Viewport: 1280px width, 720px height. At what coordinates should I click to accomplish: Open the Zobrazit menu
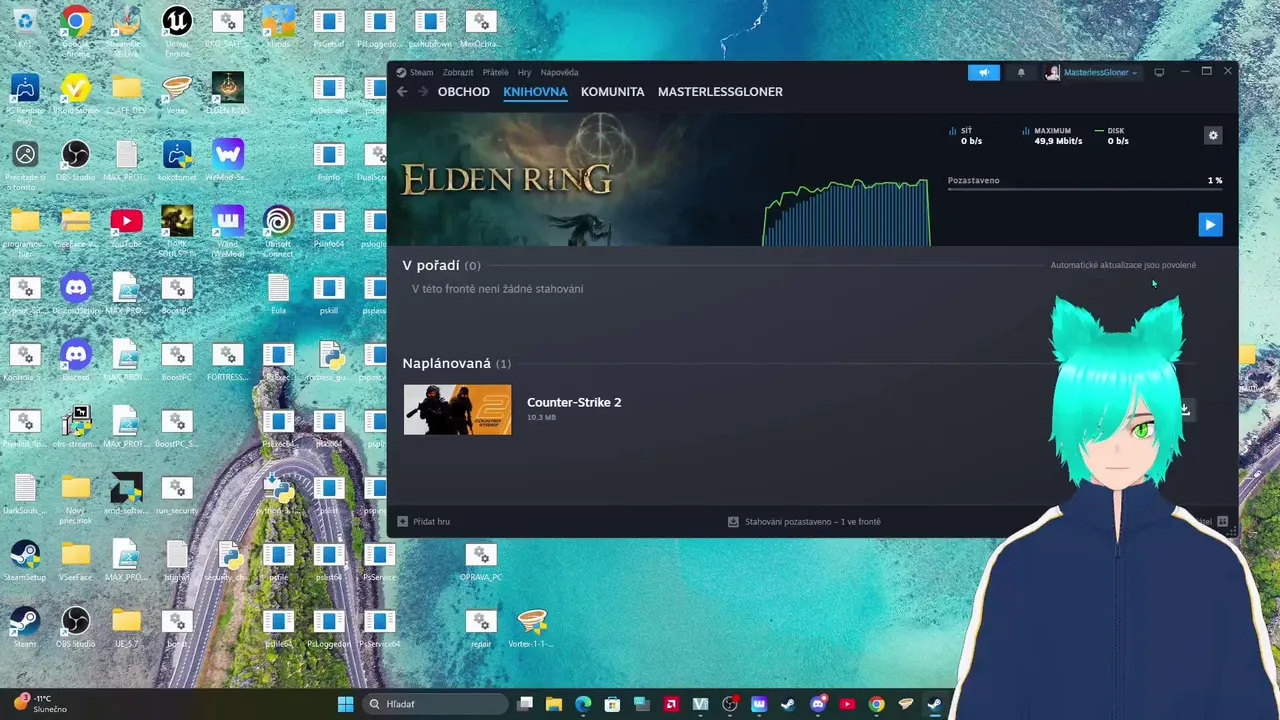[458, 72]
